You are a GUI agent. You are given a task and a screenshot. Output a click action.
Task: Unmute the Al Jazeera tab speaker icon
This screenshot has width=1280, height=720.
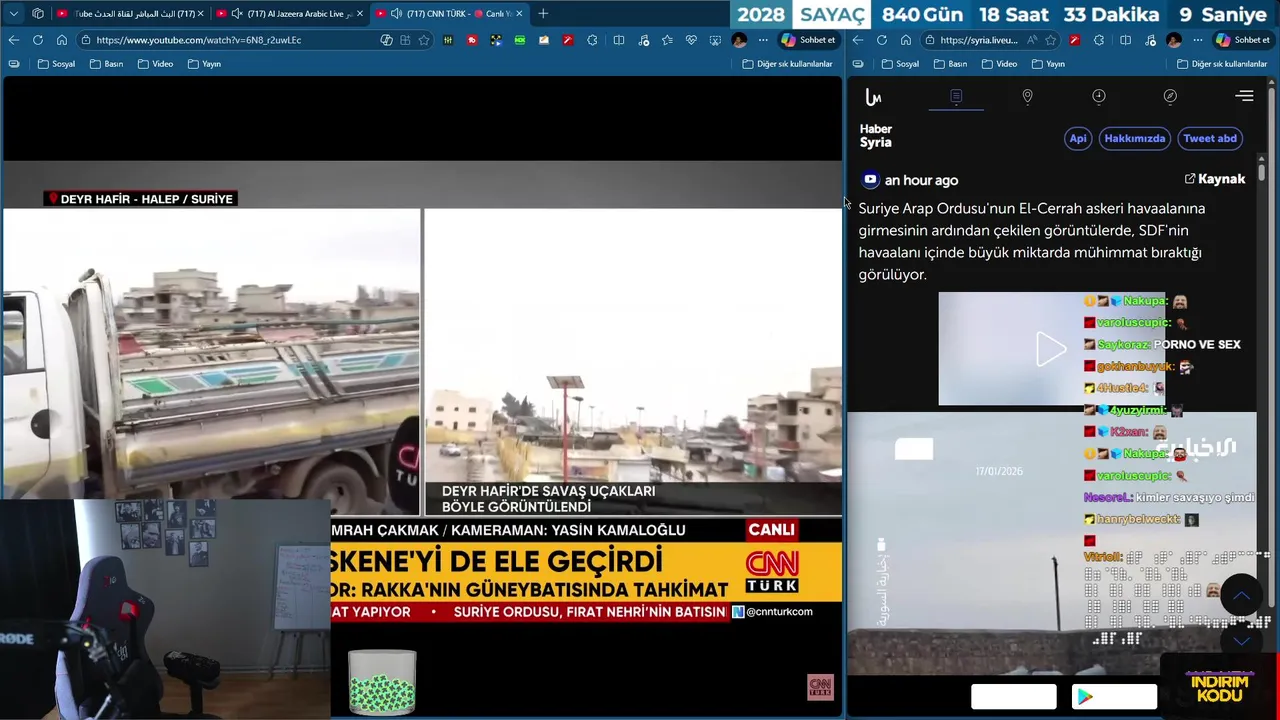pos(237,13)
